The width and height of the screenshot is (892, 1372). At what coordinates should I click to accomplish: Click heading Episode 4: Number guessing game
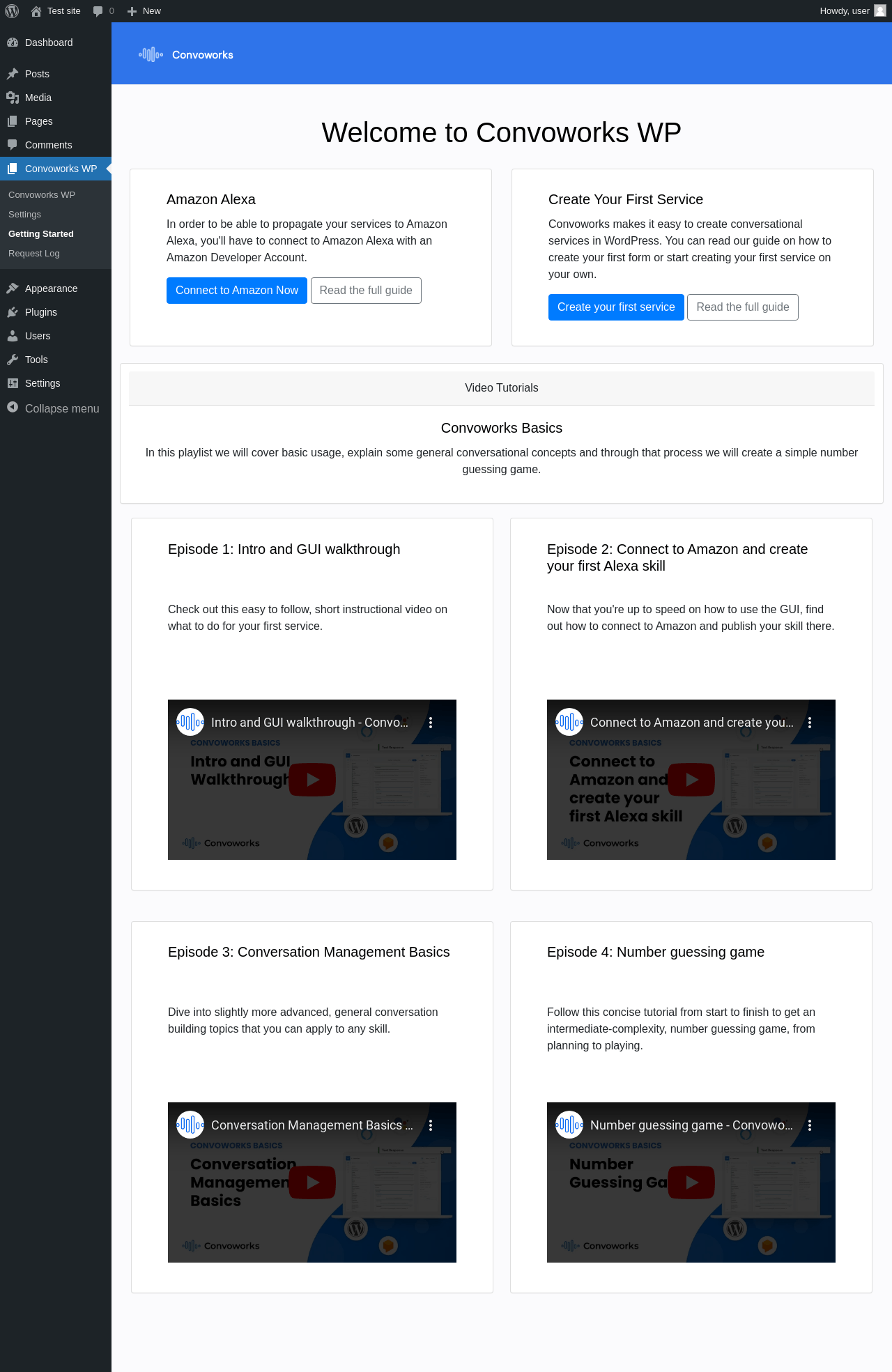coord(656,952)
